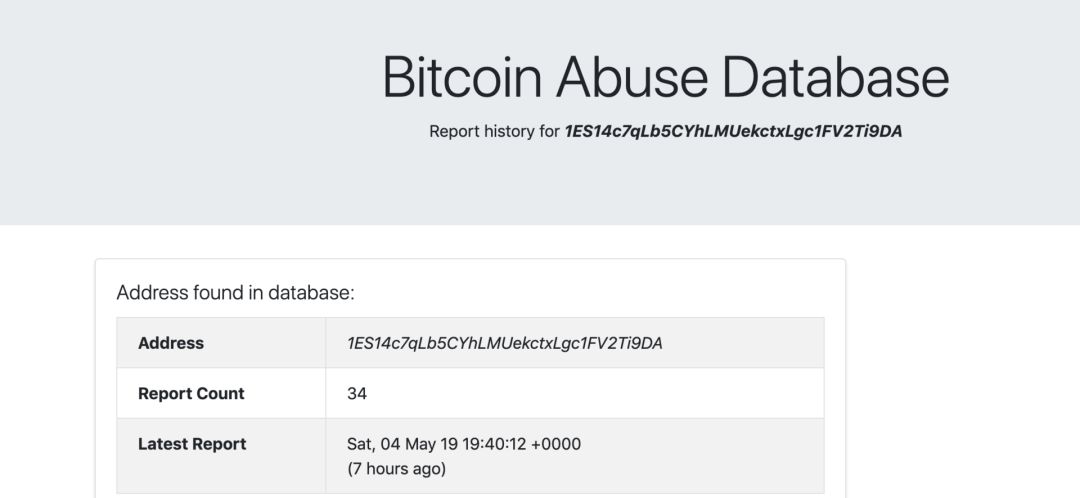Click the word "Bitcoin" in page title

[x=461, y=77]
